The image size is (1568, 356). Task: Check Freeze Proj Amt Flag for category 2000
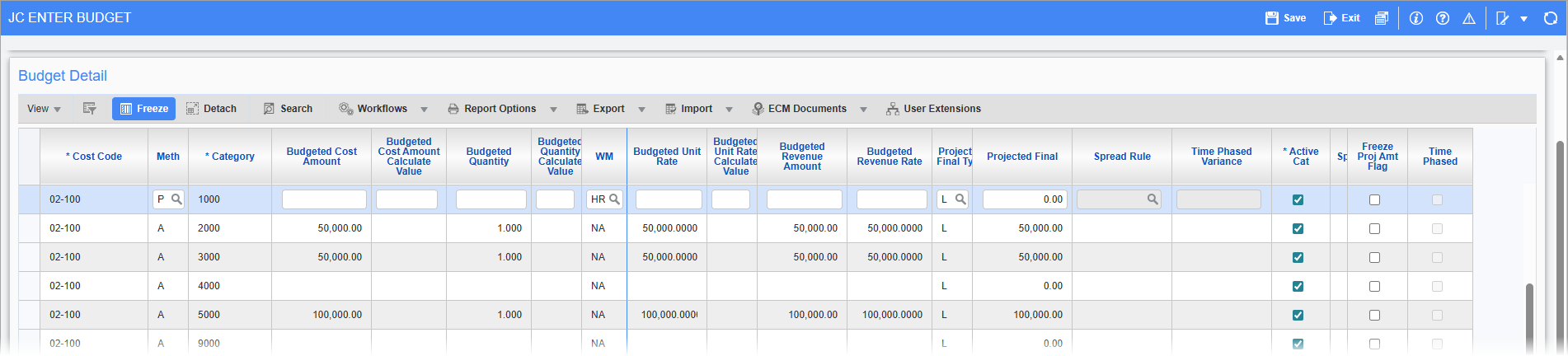1374,229
